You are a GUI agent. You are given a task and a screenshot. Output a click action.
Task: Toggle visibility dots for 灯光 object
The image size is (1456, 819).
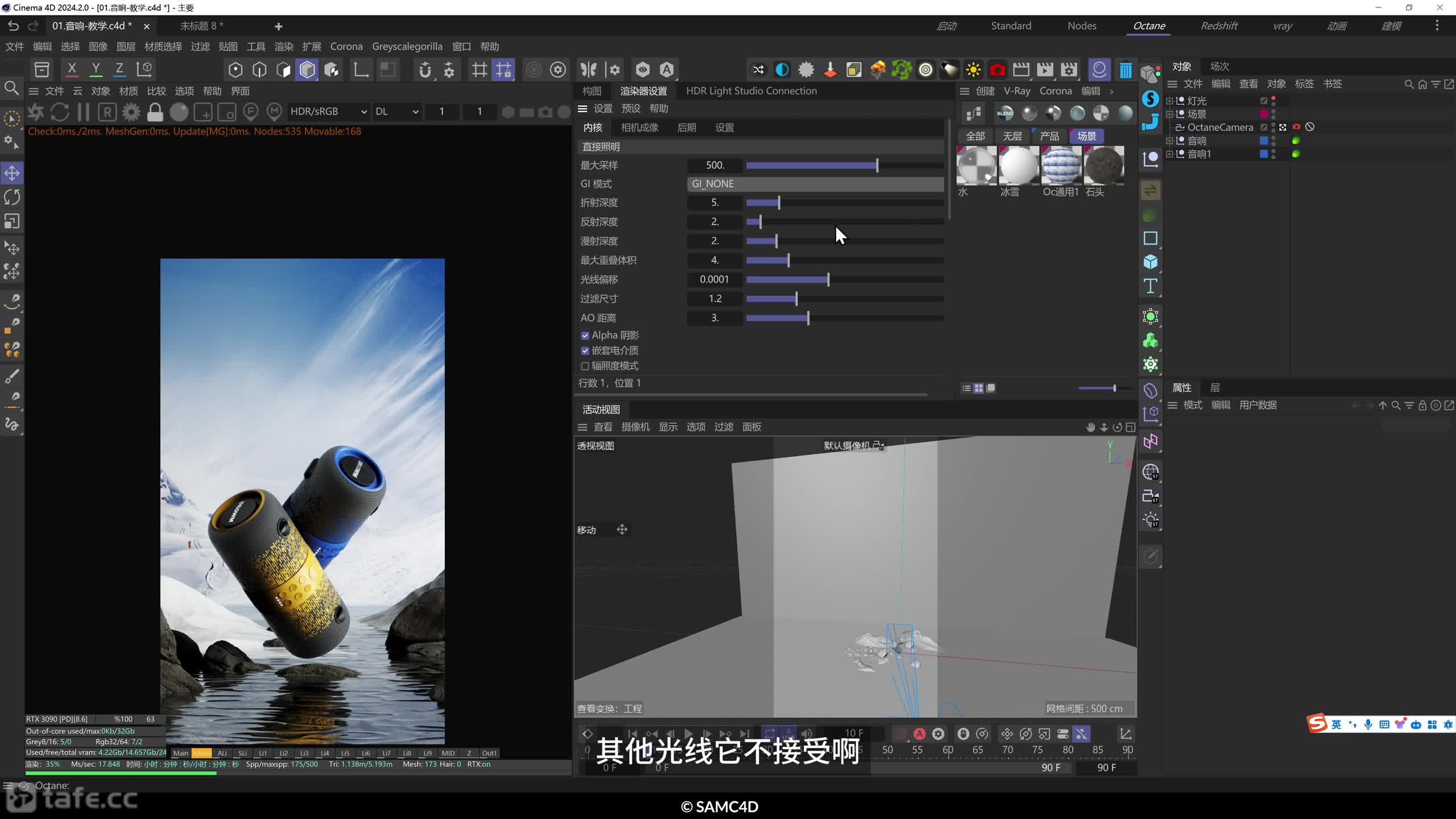tap(1273, 101)
